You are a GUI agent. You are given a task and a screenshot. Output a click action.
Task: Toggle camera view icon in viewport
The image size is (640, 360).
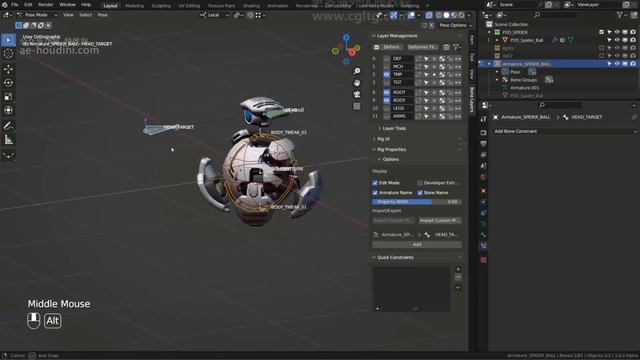click(x=357, y=95)
